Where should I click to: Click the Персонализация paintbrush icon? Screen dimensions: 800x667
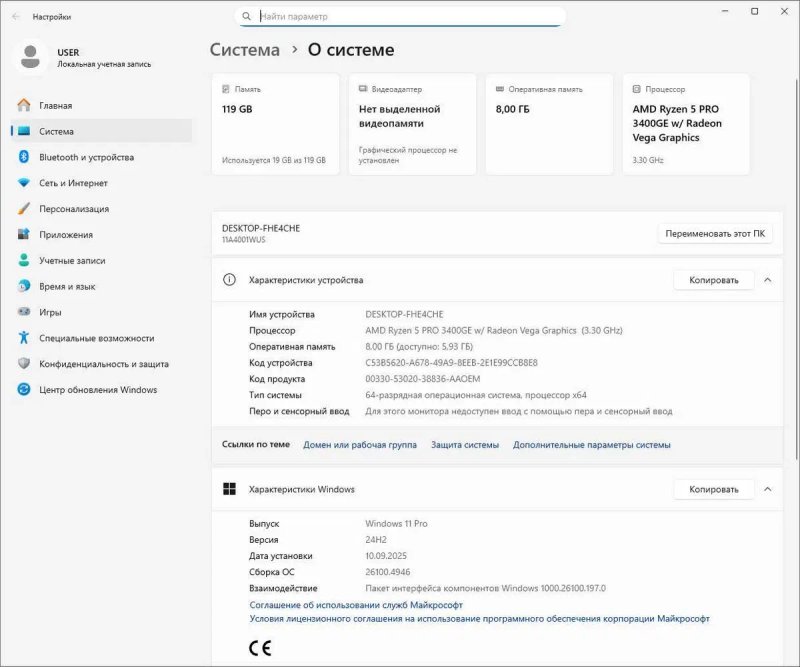coord(24,208)
